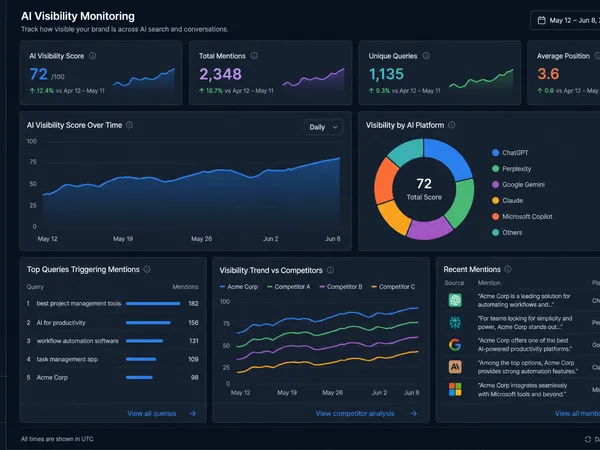Toggle Microsoft Copilot legend entry
Image resolution: width=600 pixels, height=450 pixels.
coord(522,217)
